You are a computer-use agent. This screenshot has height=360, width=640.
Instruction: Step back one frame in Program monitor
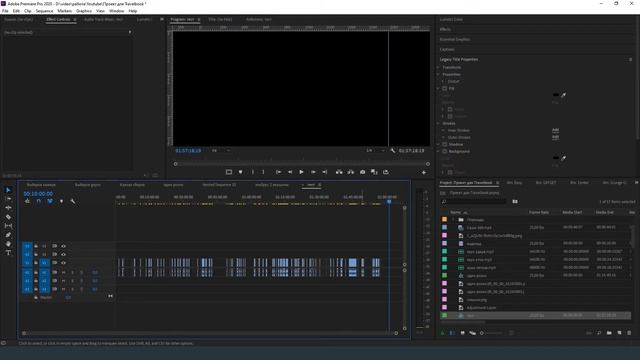coord(290,172)
